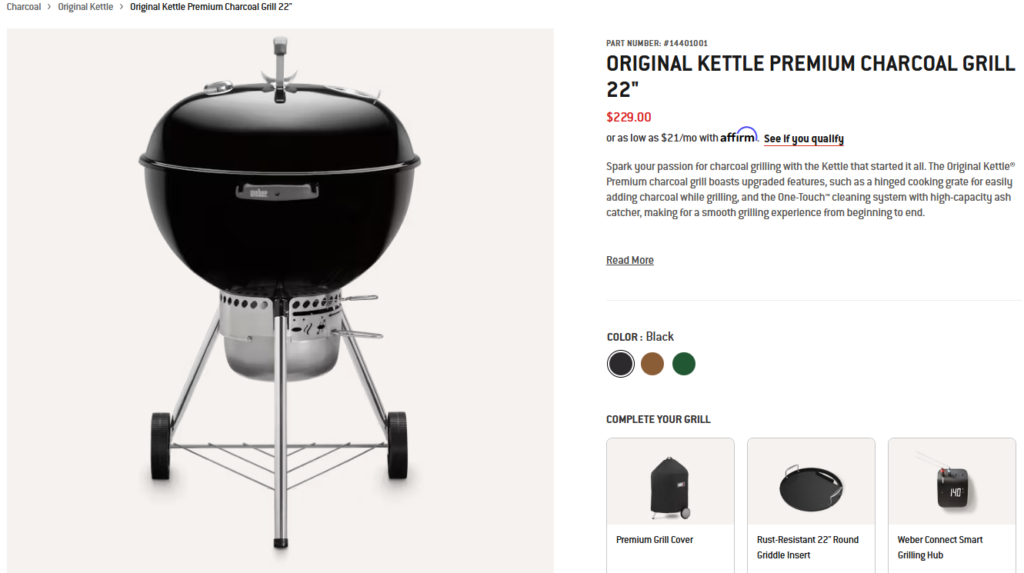Pick the green color swatch

coord(683,363)
